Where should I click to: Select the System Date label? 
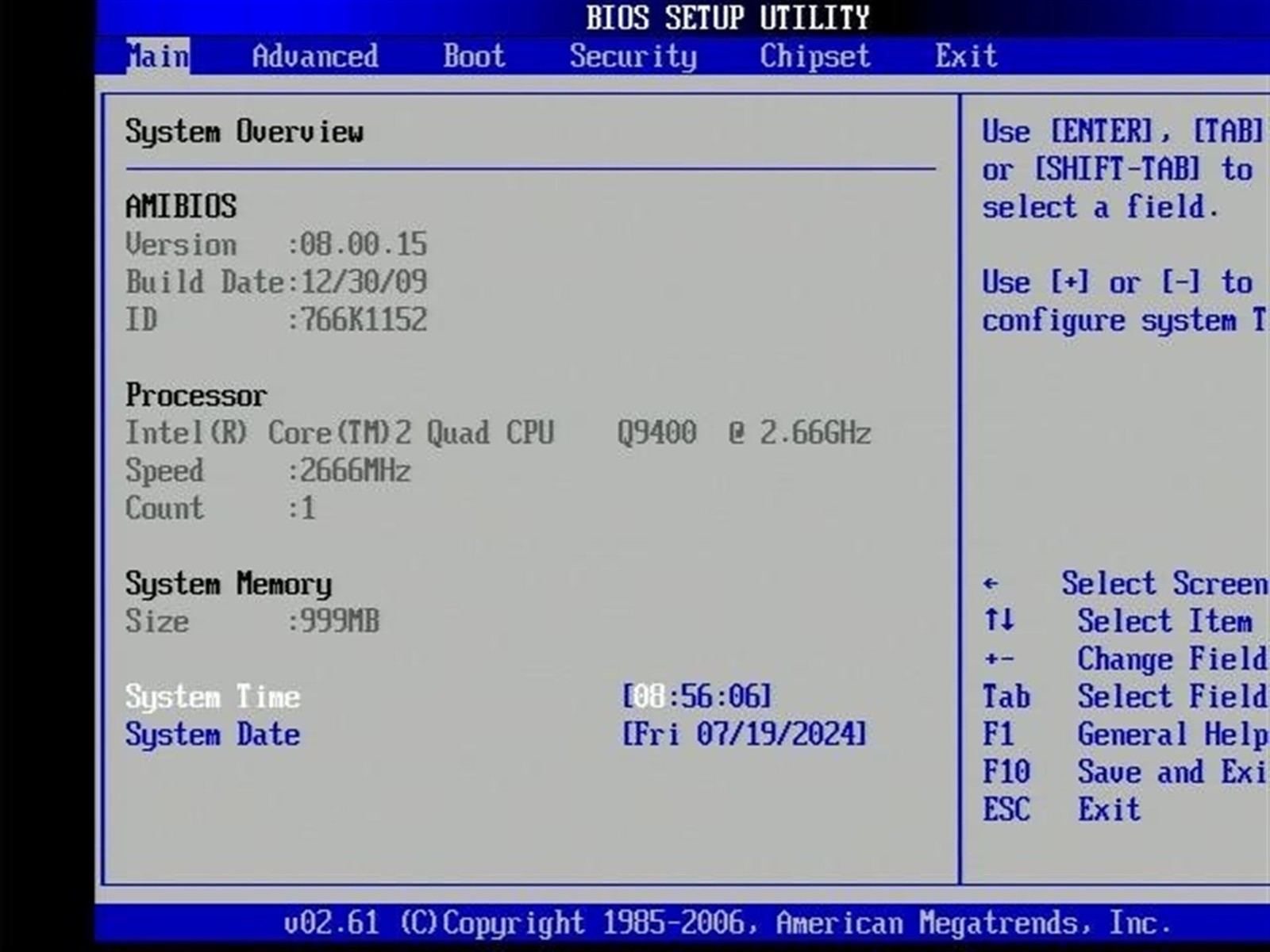click(x=213, y=735)
